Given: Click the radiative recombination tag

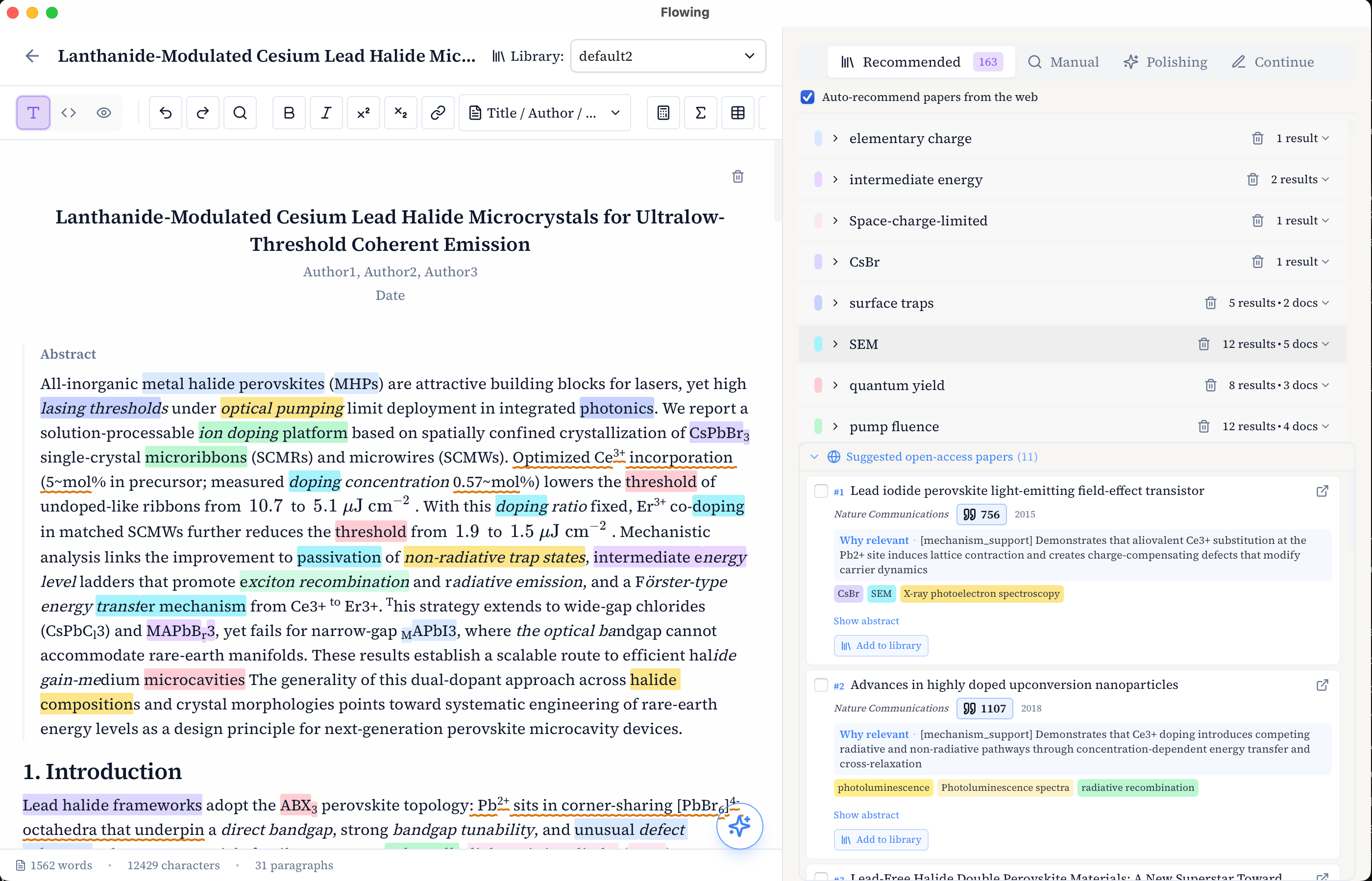Looking at the screenshot, I should coord(1137,788).
